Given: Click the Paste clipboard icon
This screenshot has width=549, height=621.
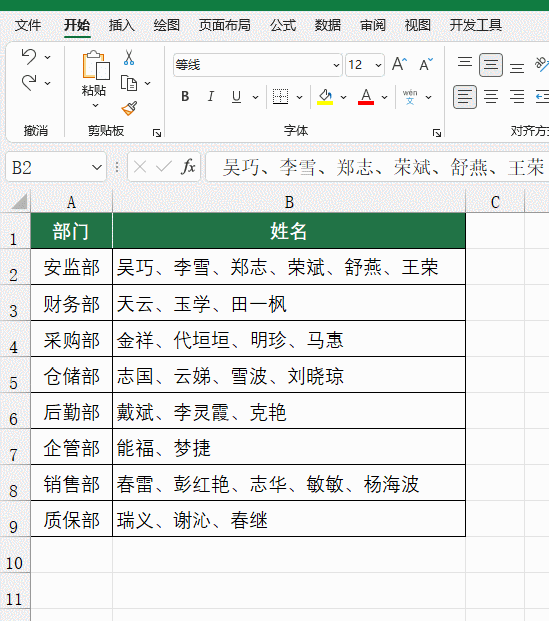Looking at the screenshot, I should (x=95, y=66).
